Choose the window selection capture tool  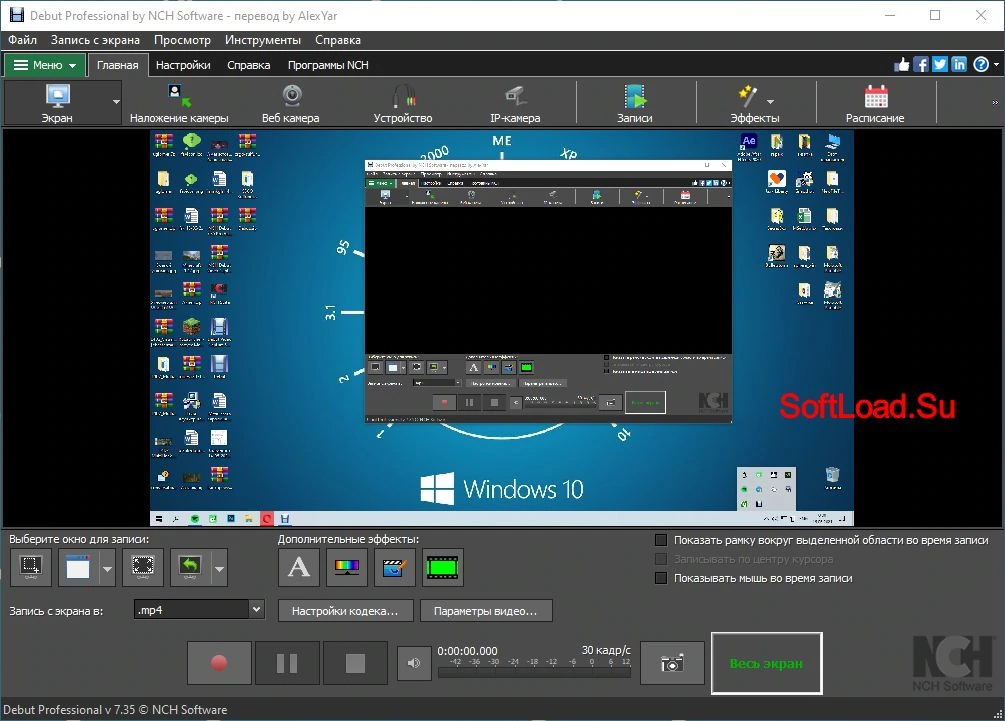click(78, 567)
